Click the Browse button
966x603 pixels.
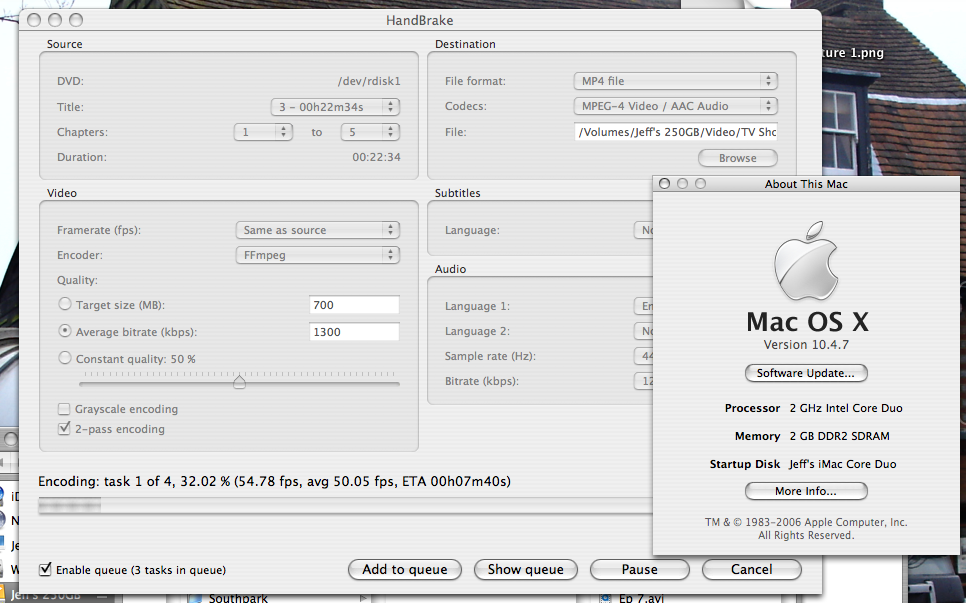click(x=737, y=158)
